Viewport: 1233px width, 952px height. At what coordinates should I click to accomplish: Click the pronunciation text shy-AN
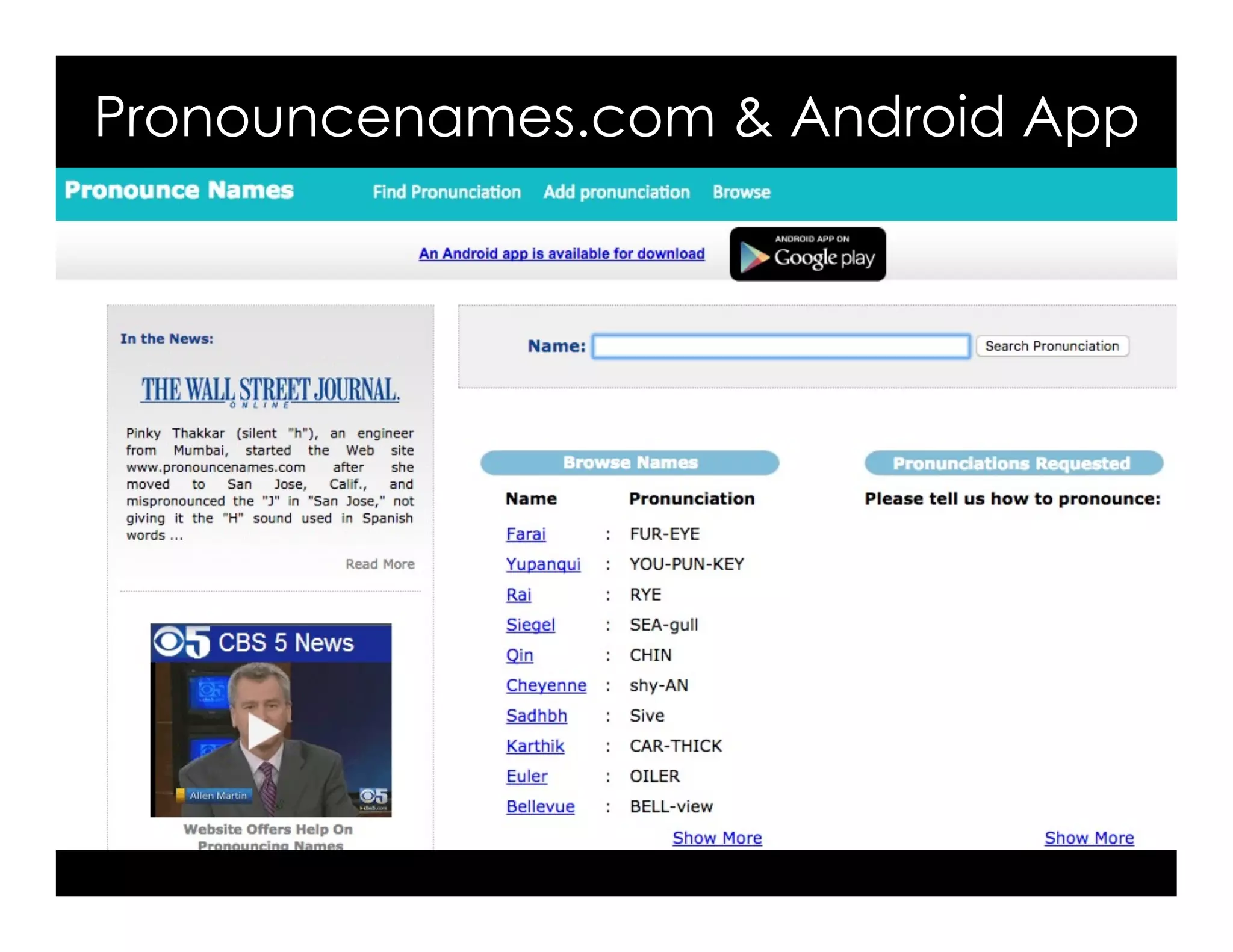(659, 685)
